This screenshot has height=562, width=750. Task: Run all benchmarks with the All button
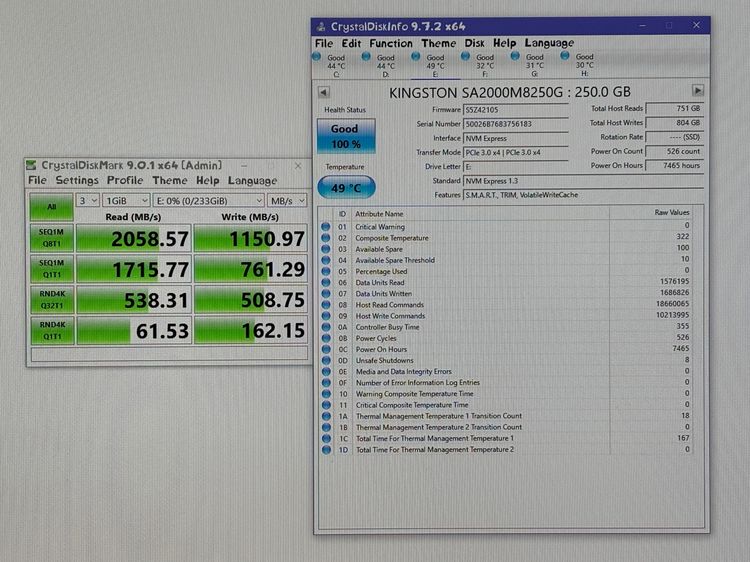pos(52,207)
